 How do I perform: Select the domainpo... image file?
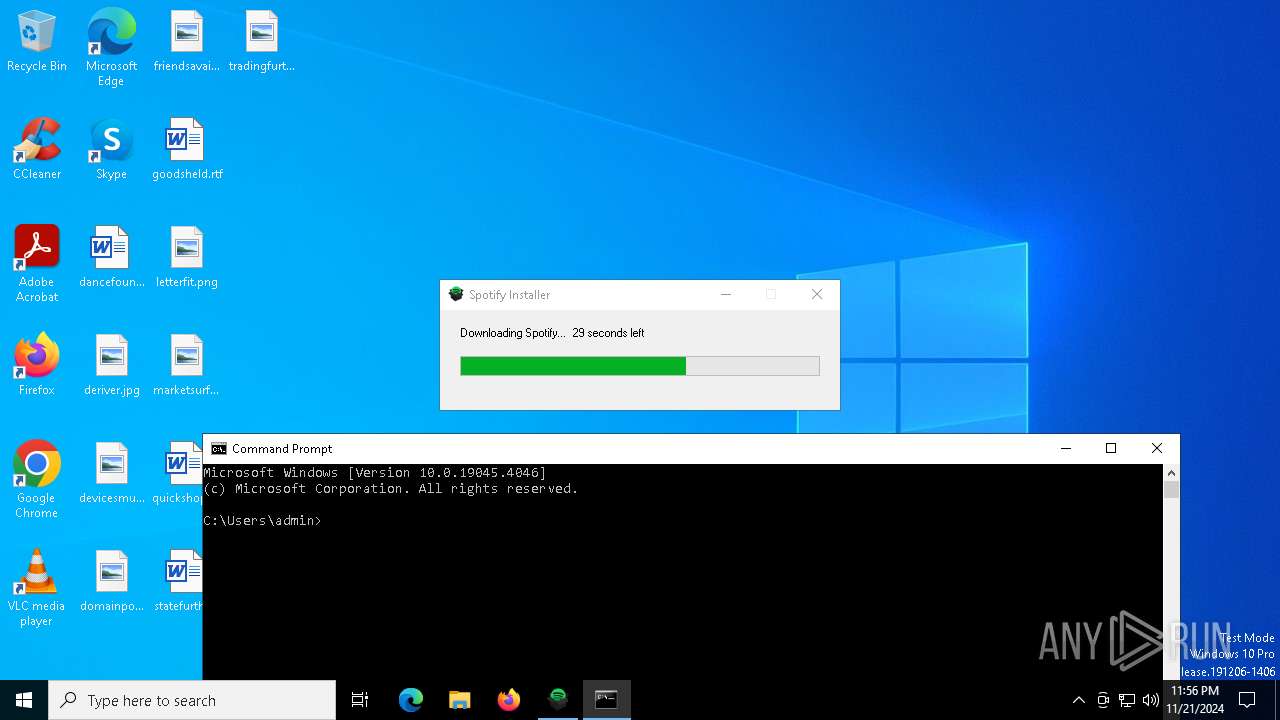coord(111,582)
